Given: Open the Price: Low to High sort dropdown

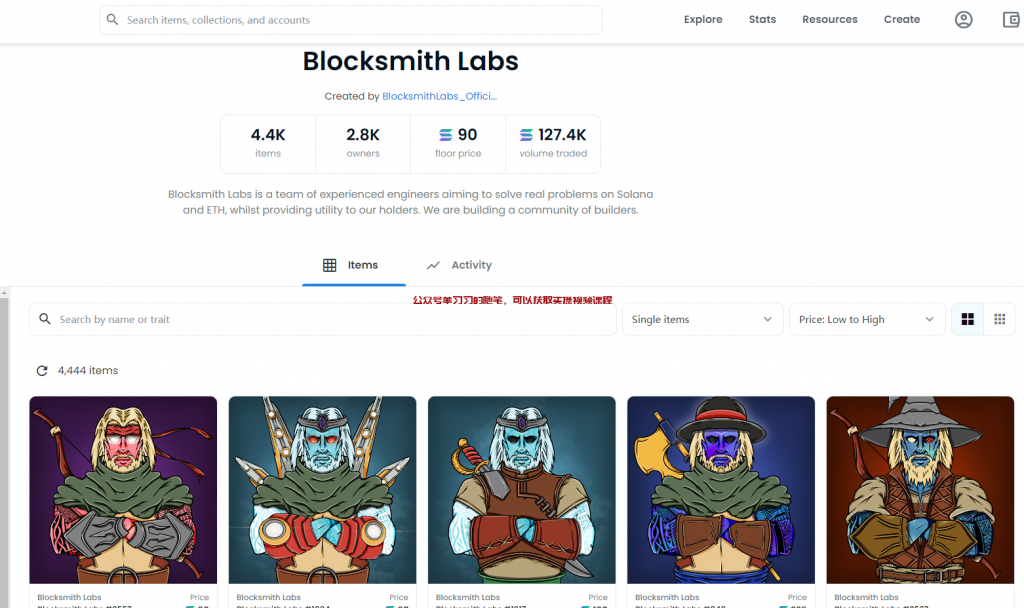Looking at the screenshot, I should tap(866, 319).
